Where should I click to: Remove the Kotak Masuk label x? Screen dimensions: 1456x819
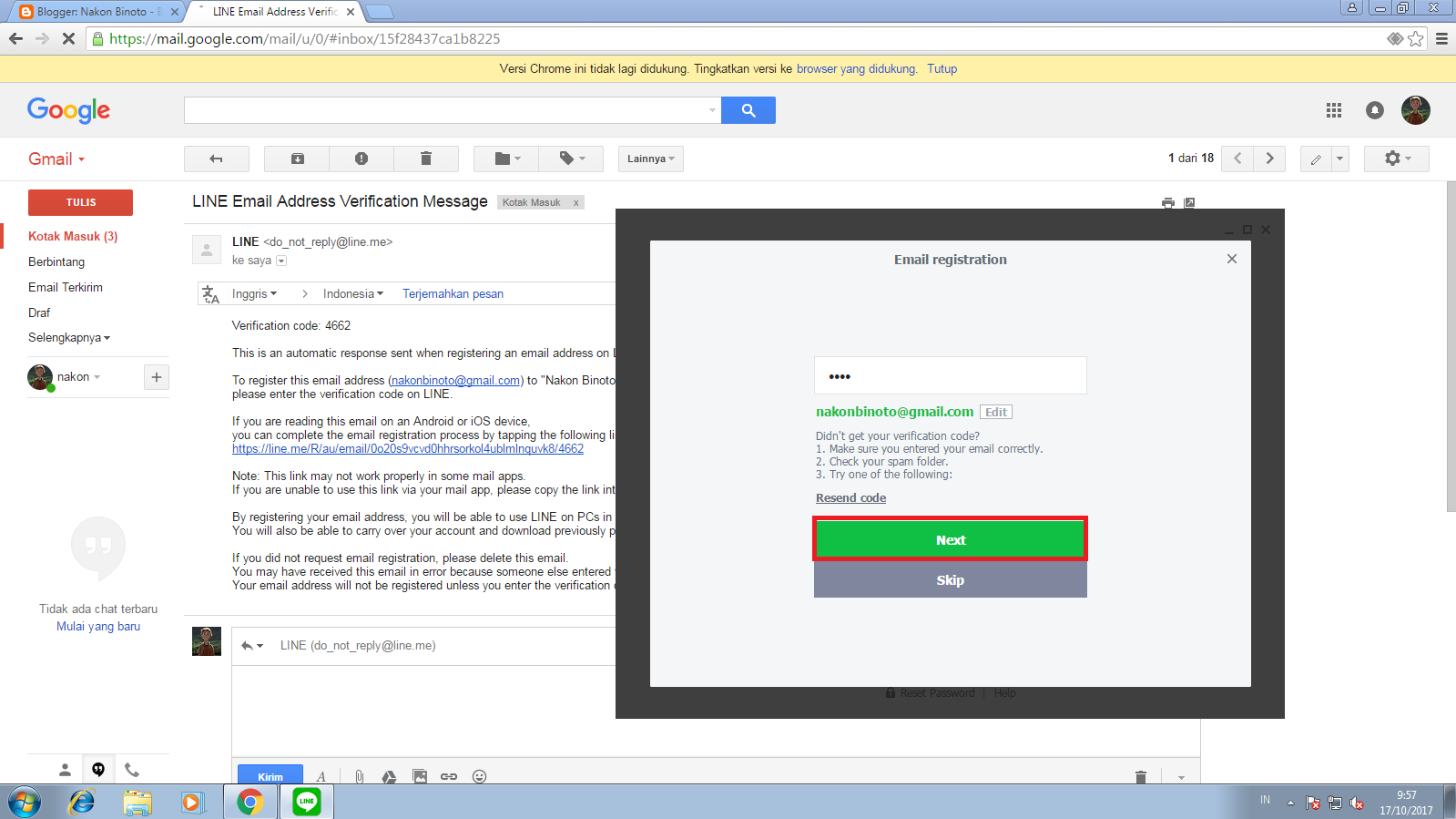click(x=575, y=202)
